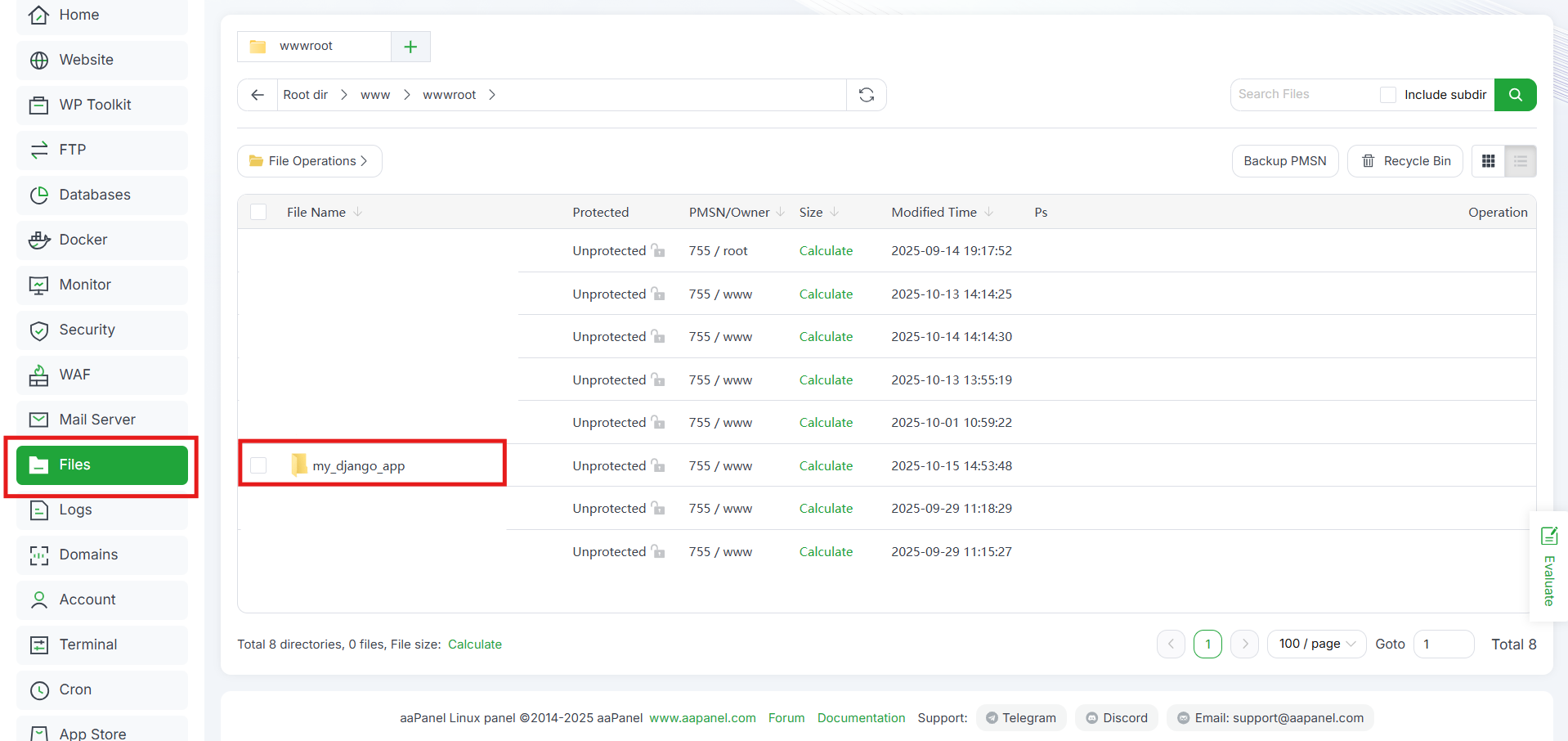Open Discord support link

point(1117,718)
